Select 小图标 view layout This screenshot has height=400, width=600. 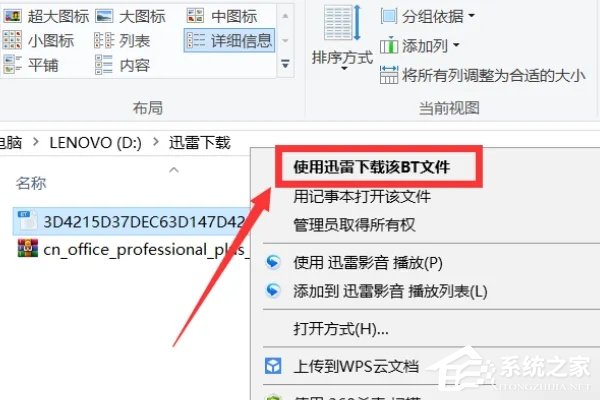(x=38, y=41)
